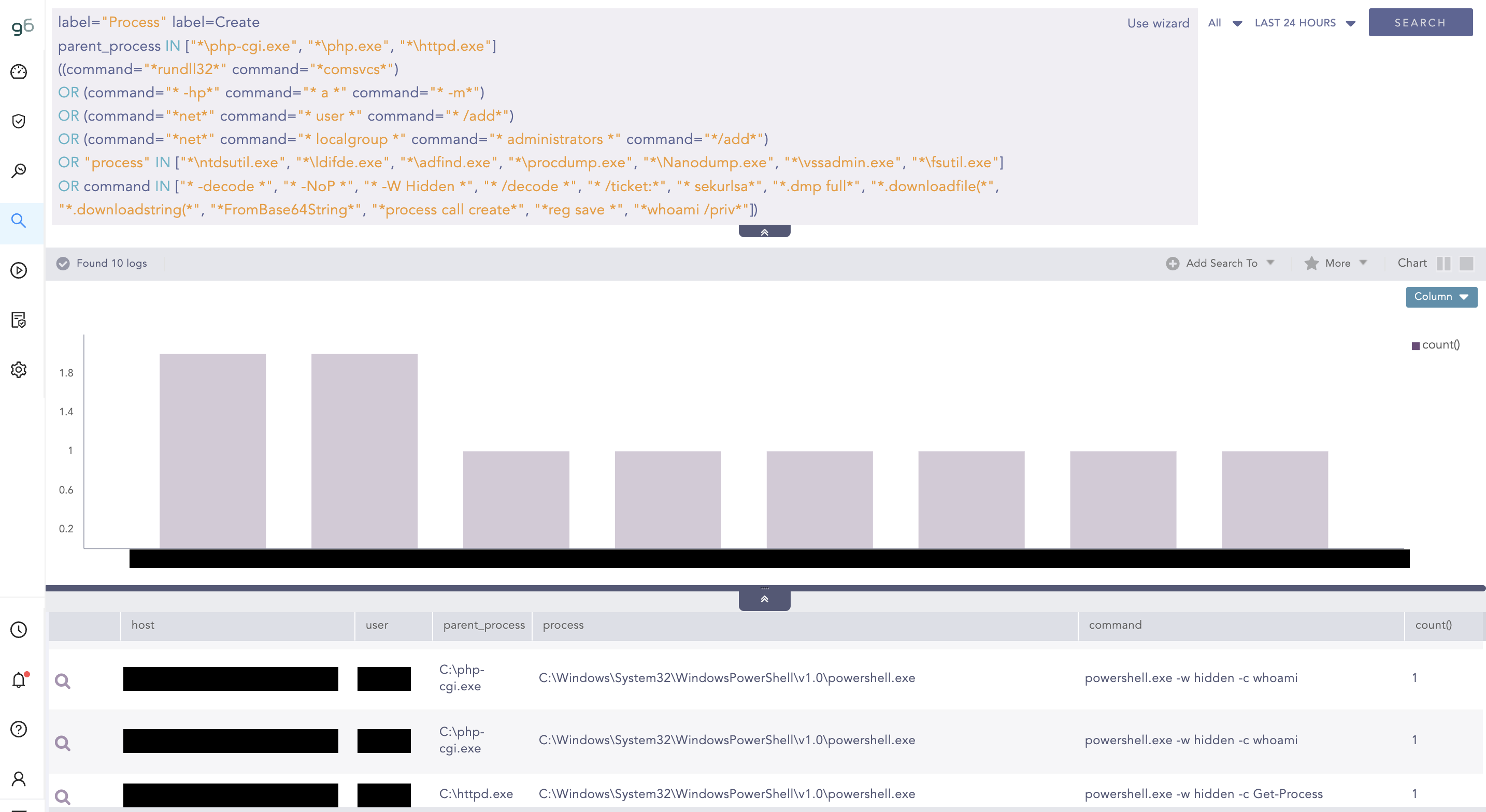
Task: Open the Add Search To dropdown
Action: point(1220,264)
